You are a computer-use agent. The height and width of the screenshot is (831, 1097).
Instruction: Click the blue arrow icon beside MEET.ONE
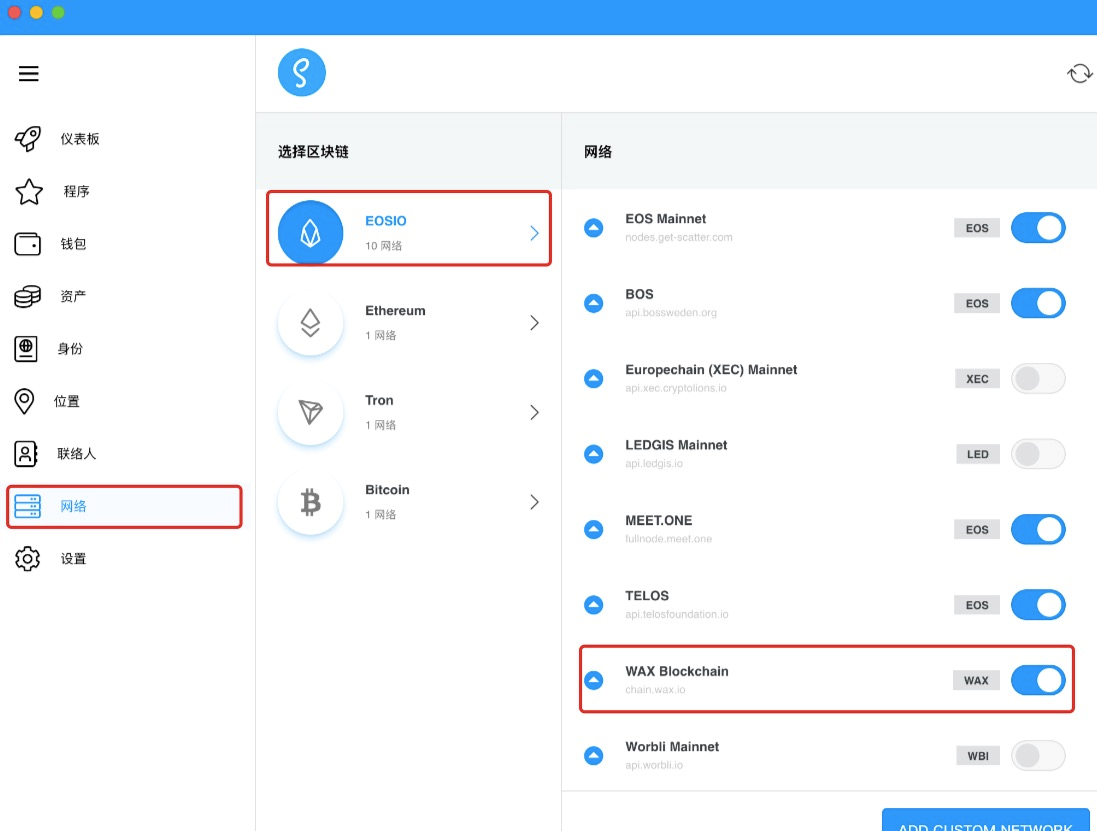pyautogui.click(x=593, y=530)
